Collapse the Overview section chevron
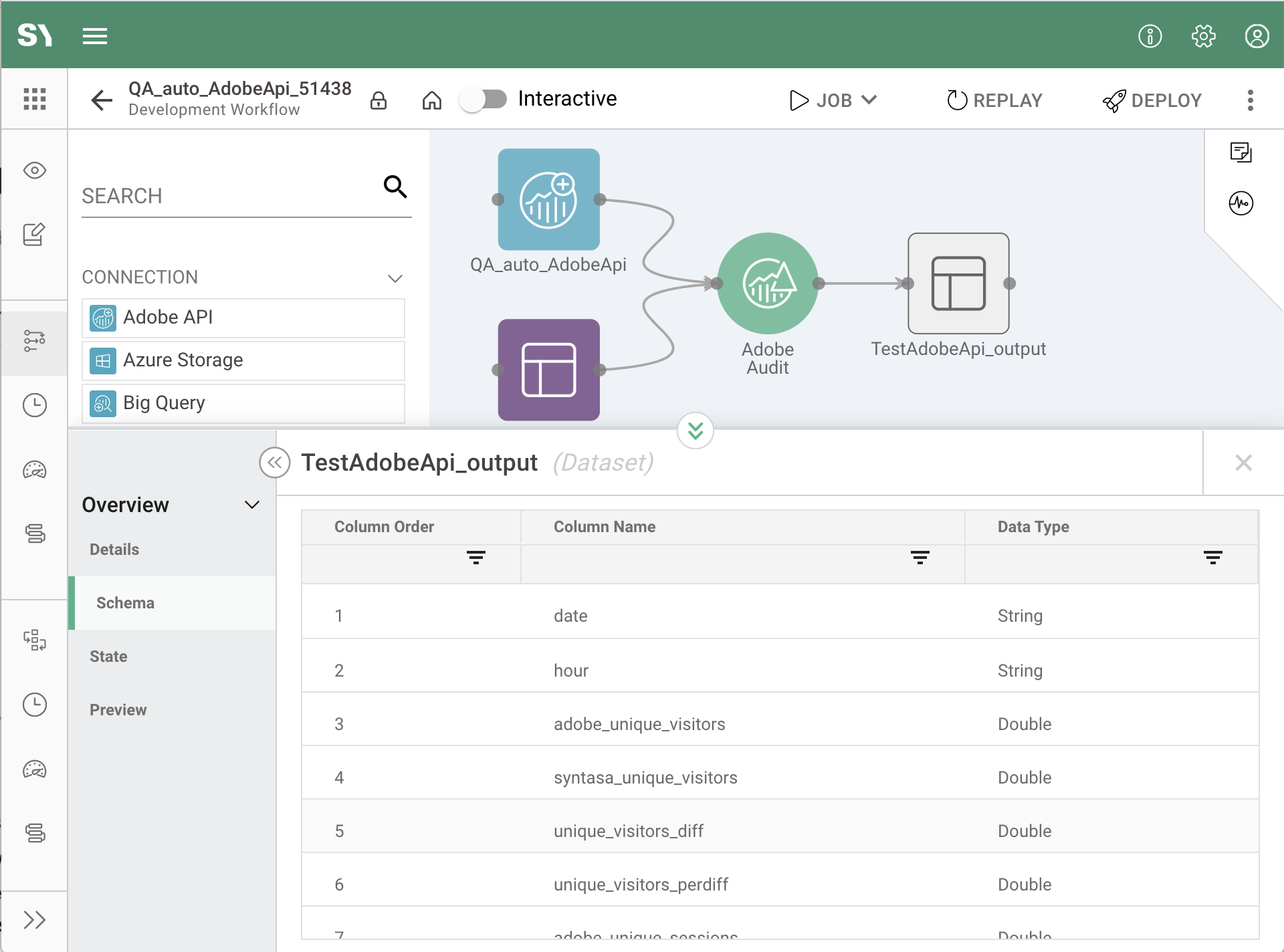This screenshot has height=952, width=1284. [x=252, y=505]
